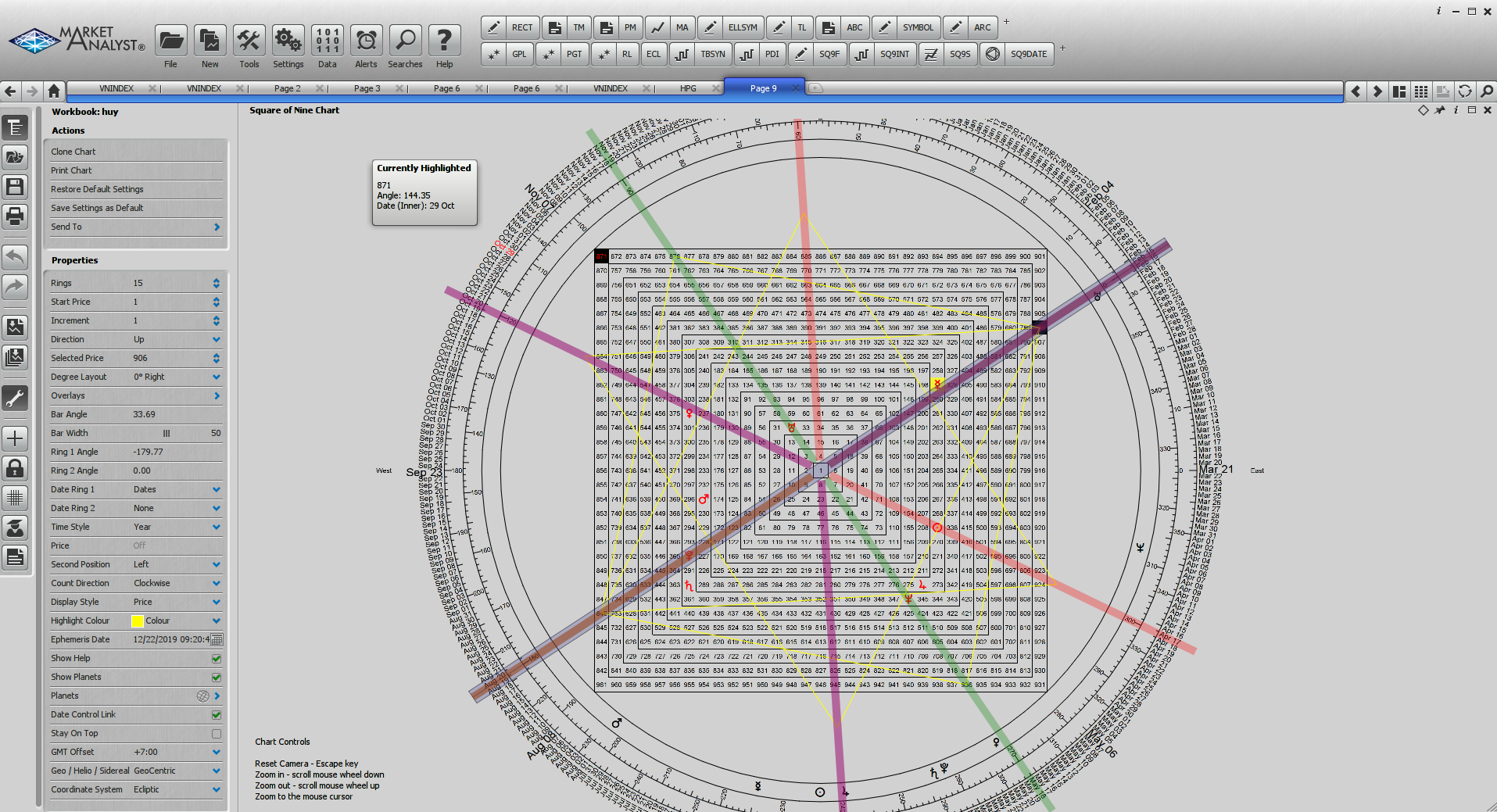Switch to the Page 3 tab
The width and height of the screenshot is (1497, 812).
367,88
